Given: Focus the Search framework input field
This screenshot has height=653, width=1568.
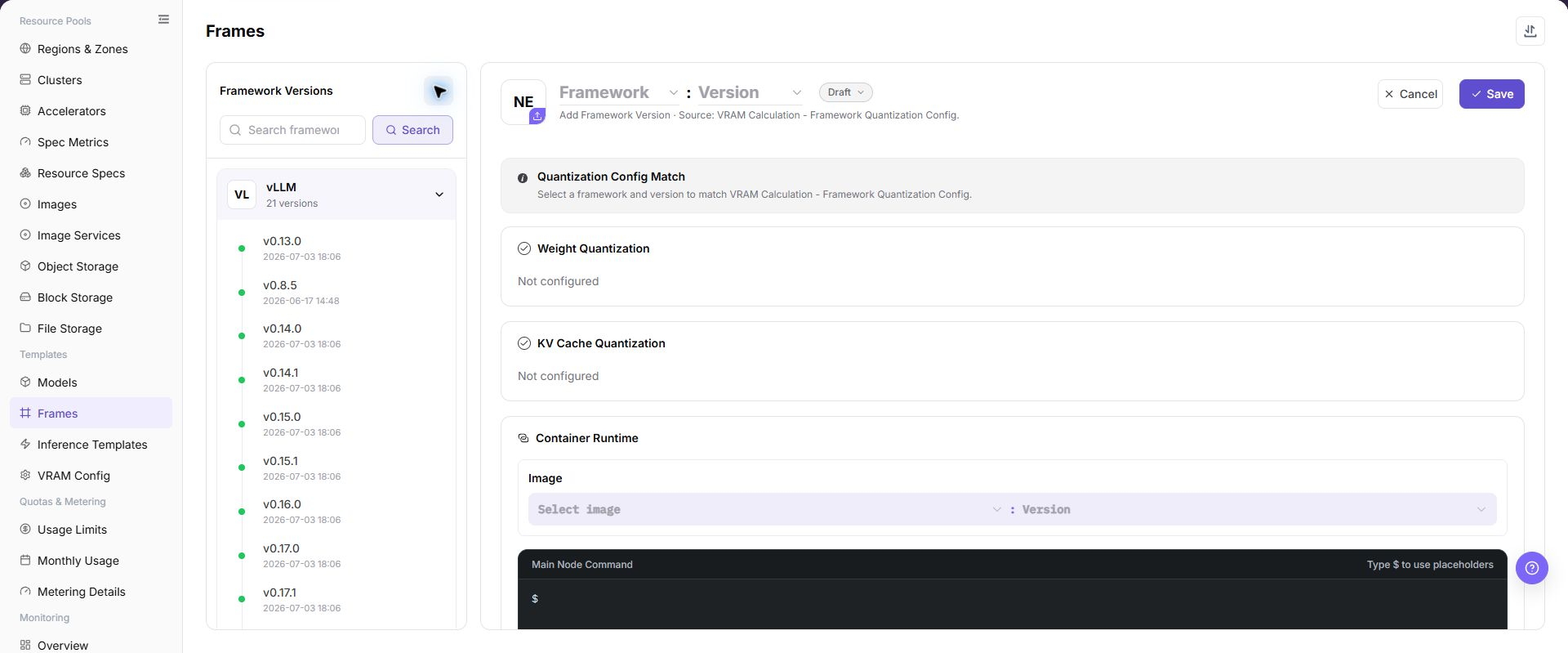Looking at the screenshot, I should [x=292, y=130].
